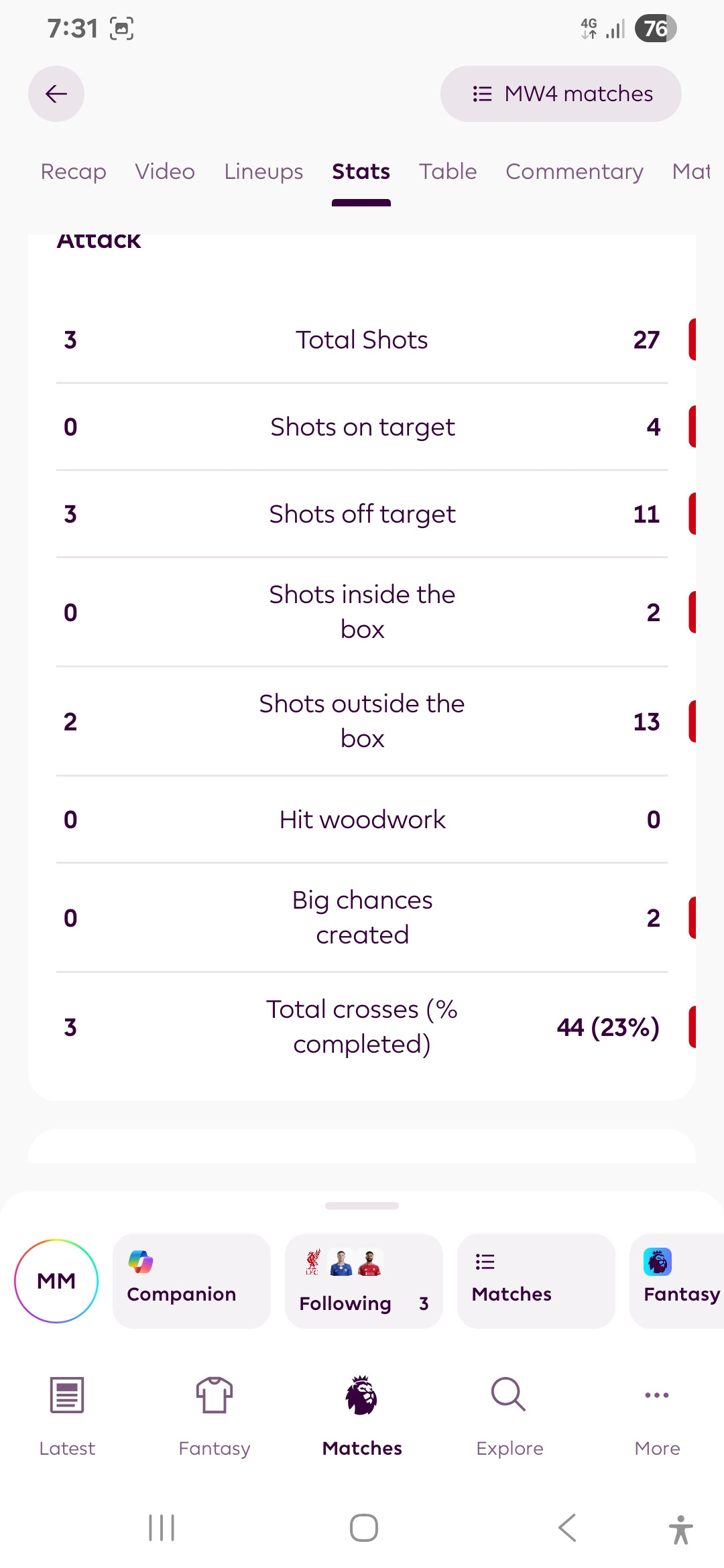
Task: Open the MW4 matches list
Action: tap(561, 94)
